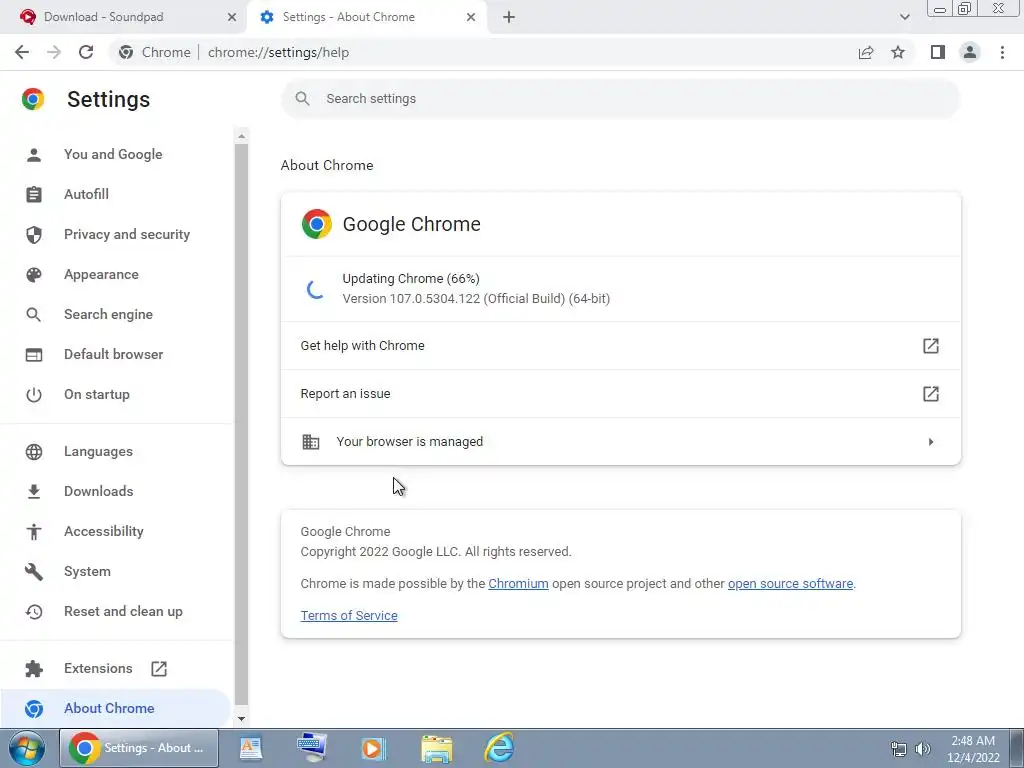Viewport: 1024px width, 768px height.
Task: Open the Windows Start menu
Action: (x=26, y=748)
